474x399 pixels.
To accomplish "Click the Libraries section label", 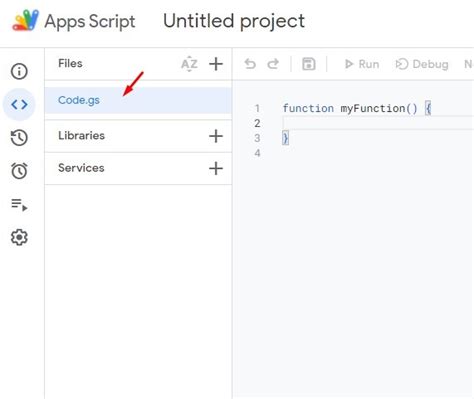I will click(x=81, y=136).
